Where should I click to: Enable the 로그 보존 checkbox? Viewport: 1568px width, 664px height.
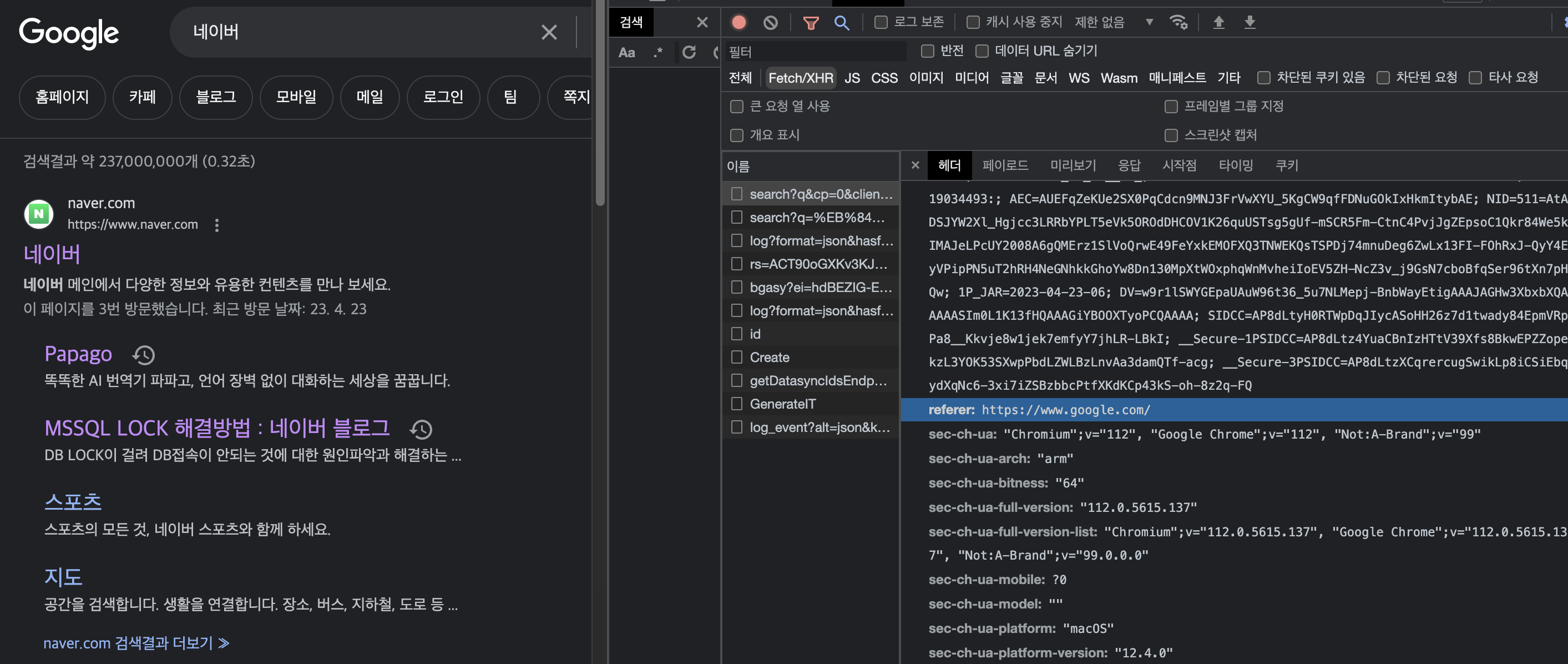coord(881,23)
